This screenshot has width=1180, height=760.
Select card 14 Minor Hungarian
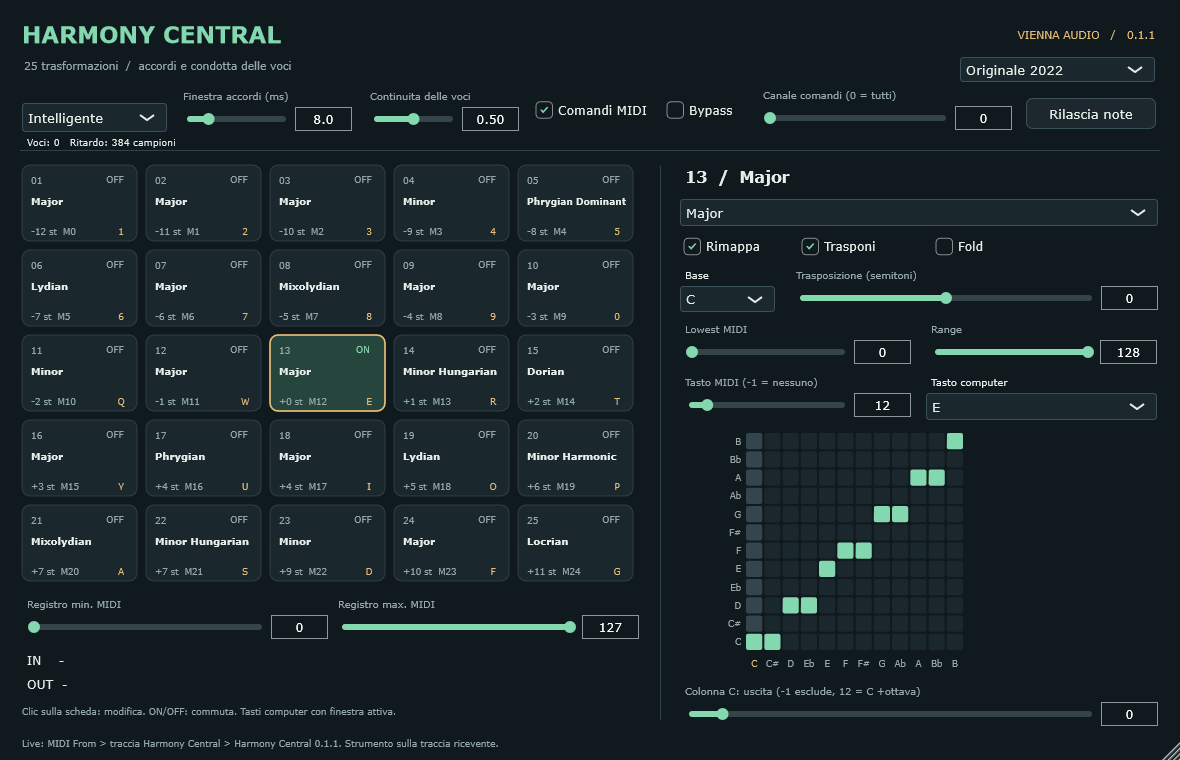[x=451, y=373]
